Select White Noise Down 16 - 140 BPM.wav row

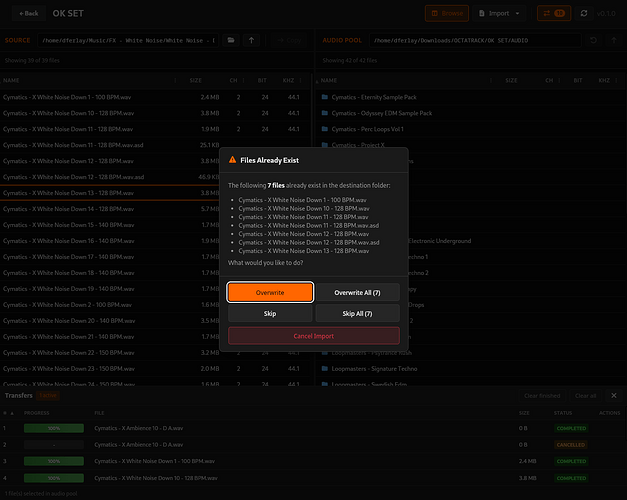[x=155, y=241]
